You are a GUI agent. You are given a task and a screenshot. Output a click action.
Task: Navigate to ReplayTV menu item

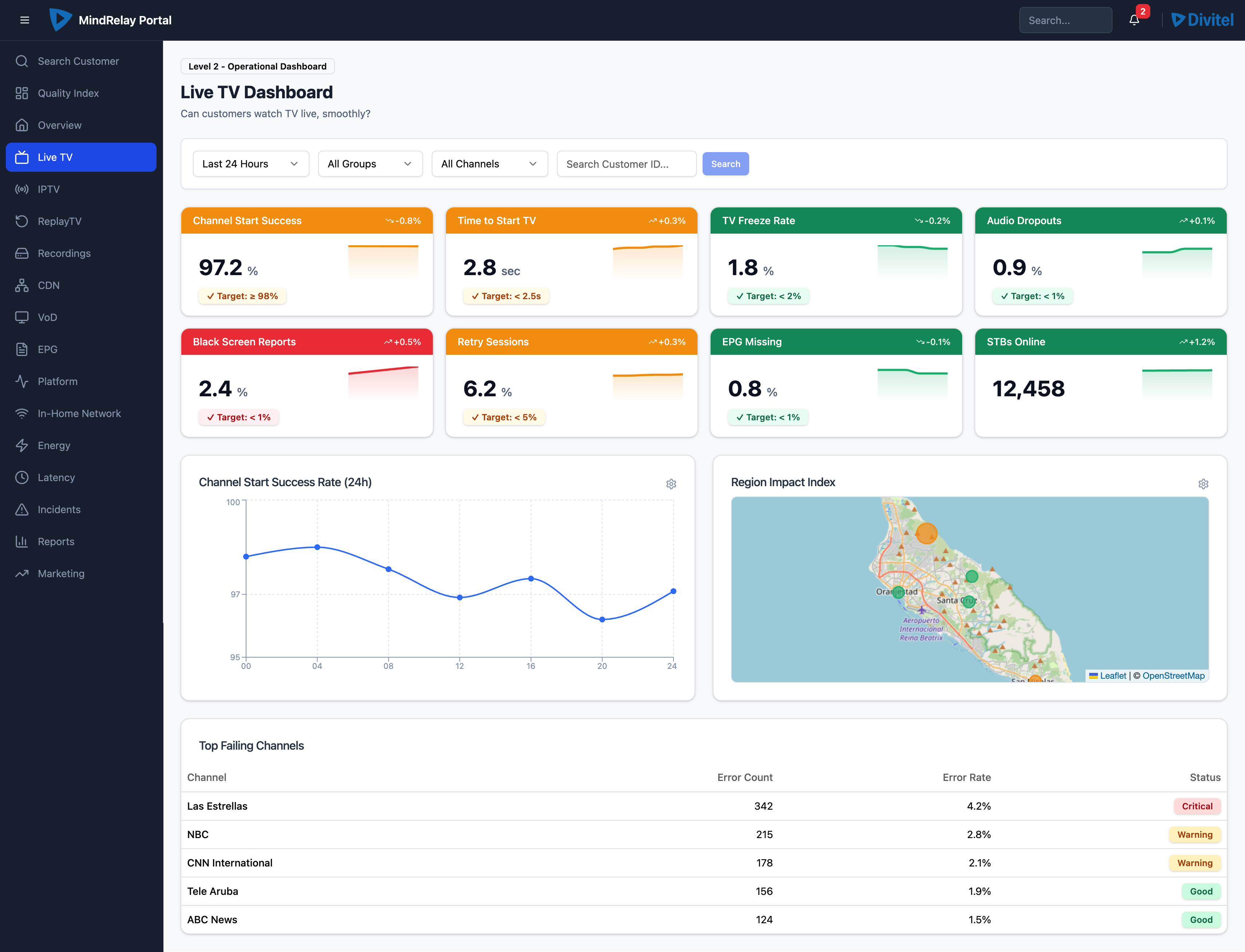[x=60, y=221]
